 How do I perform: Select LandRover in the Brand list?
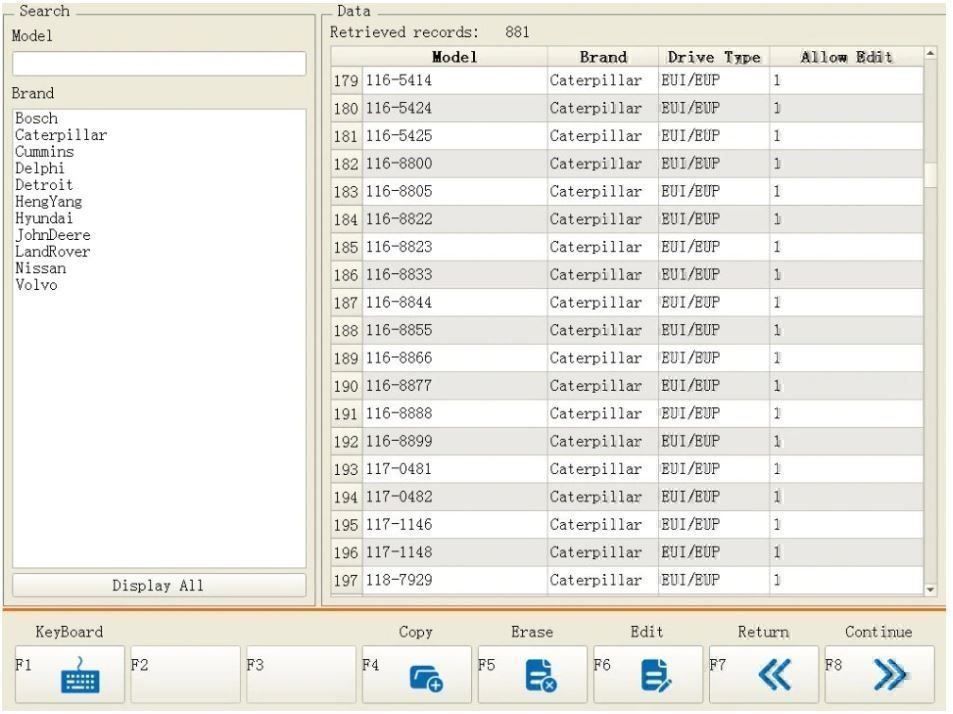tap(52, 252)
